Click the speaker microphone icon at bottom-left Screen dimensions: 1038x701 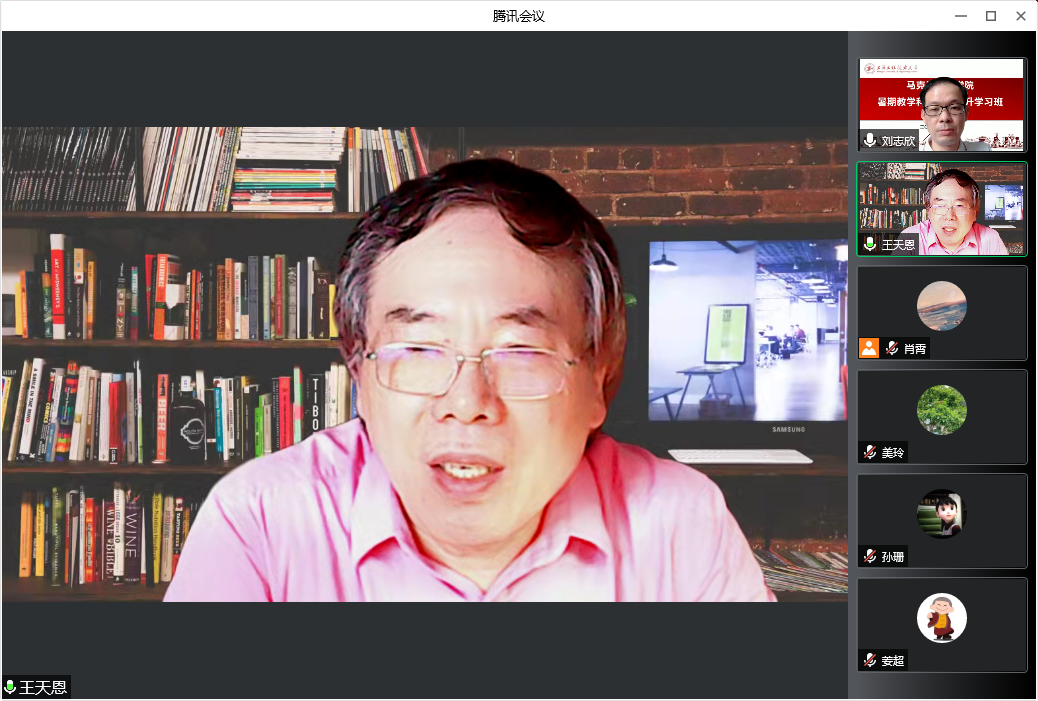(11, 688)
